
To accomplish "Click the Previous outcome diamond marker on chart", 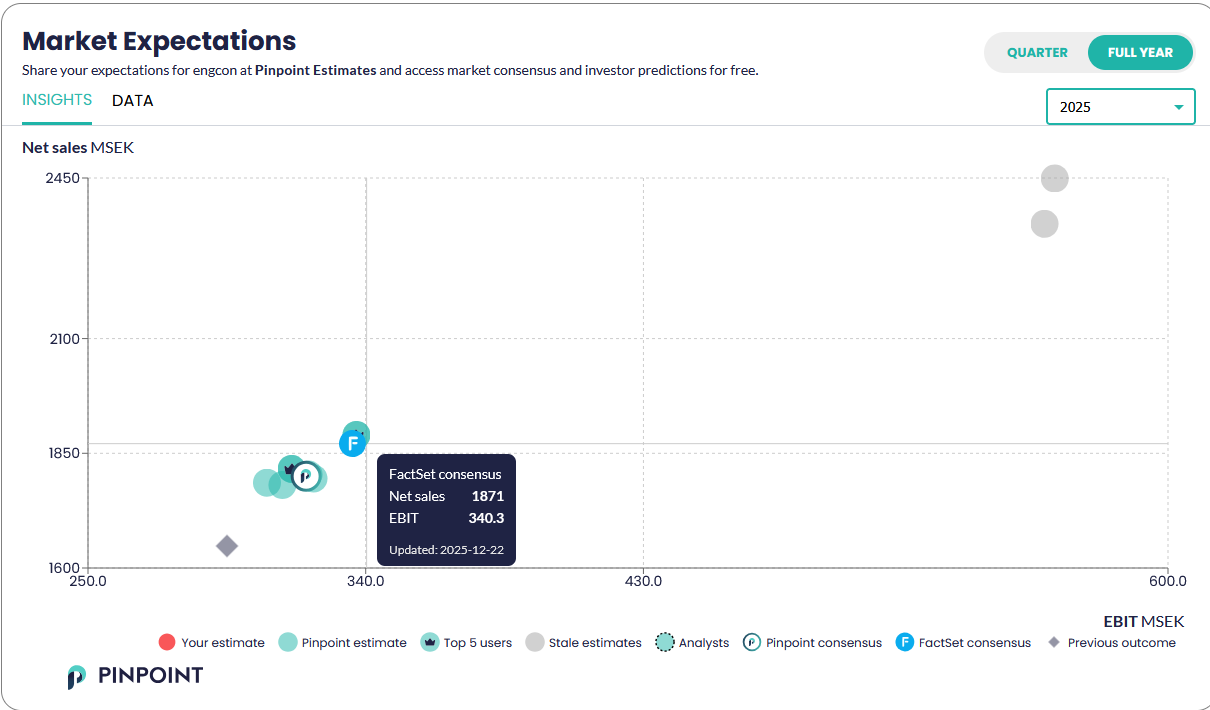I will pyautogui.click(x=227, y=546).
